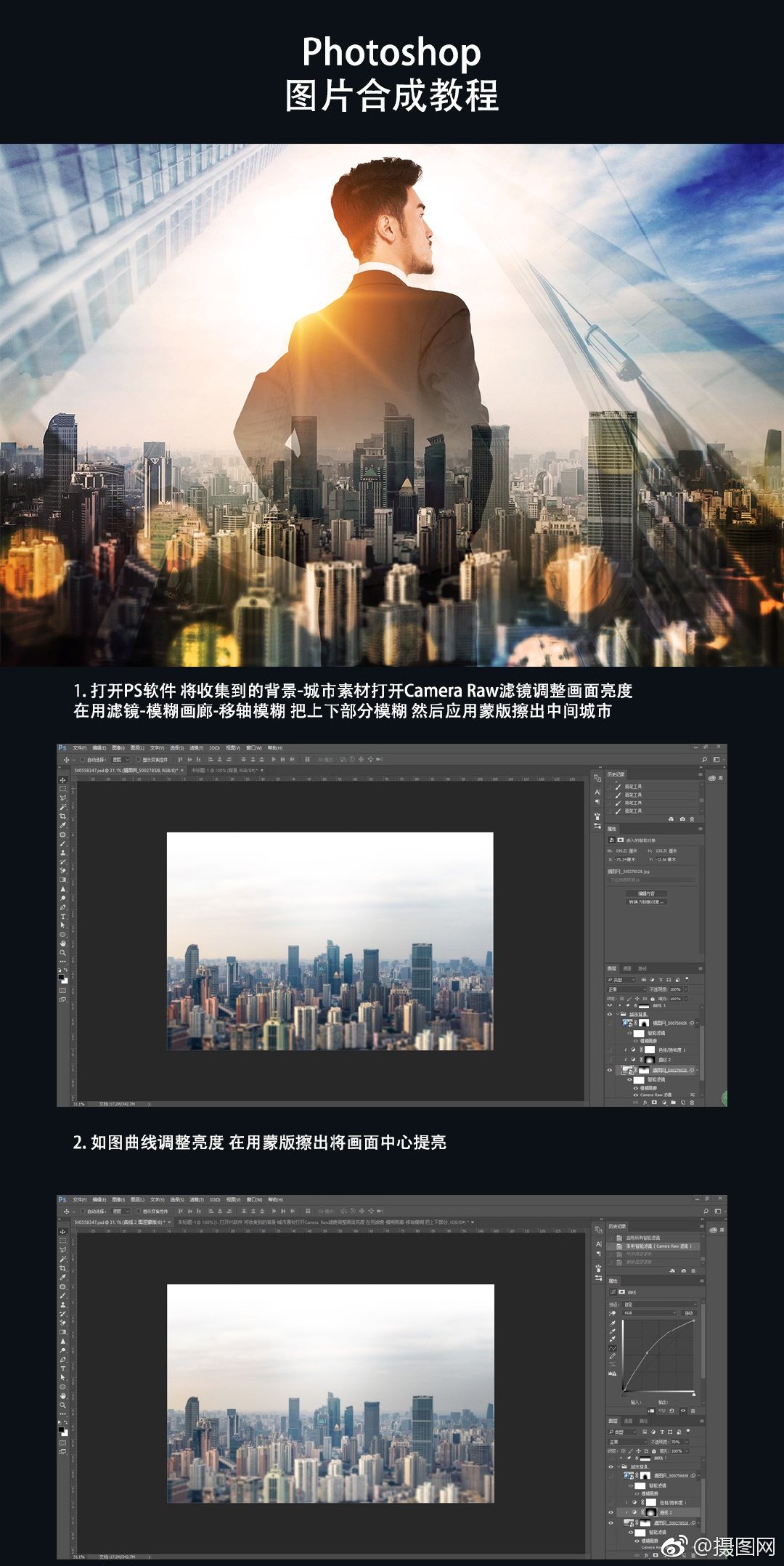Open 图像(I) menu in second screenshot

click(118, 1199)
